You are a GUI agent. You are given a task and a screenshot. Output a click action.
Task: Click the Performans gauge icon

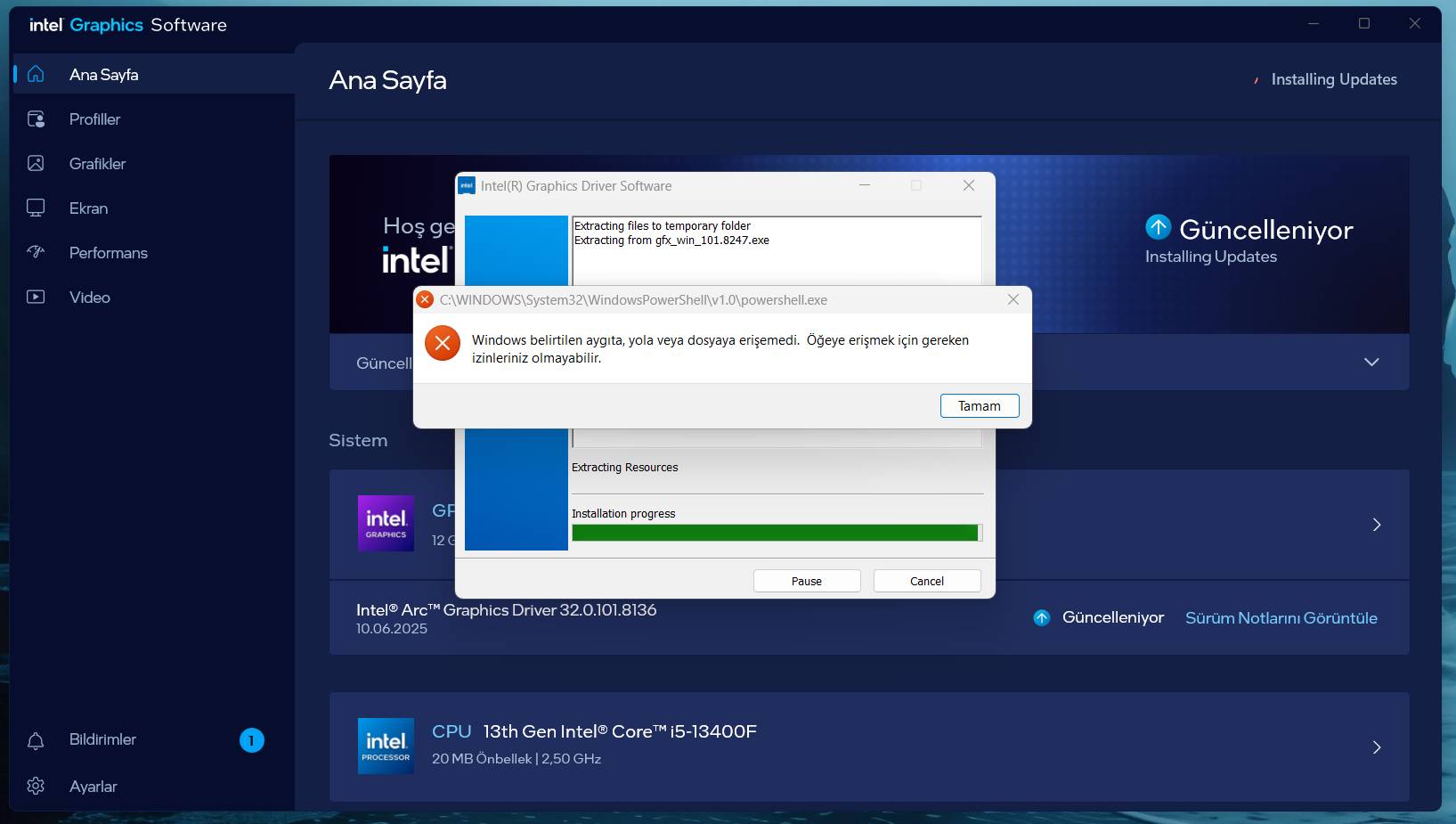point(36,252)
